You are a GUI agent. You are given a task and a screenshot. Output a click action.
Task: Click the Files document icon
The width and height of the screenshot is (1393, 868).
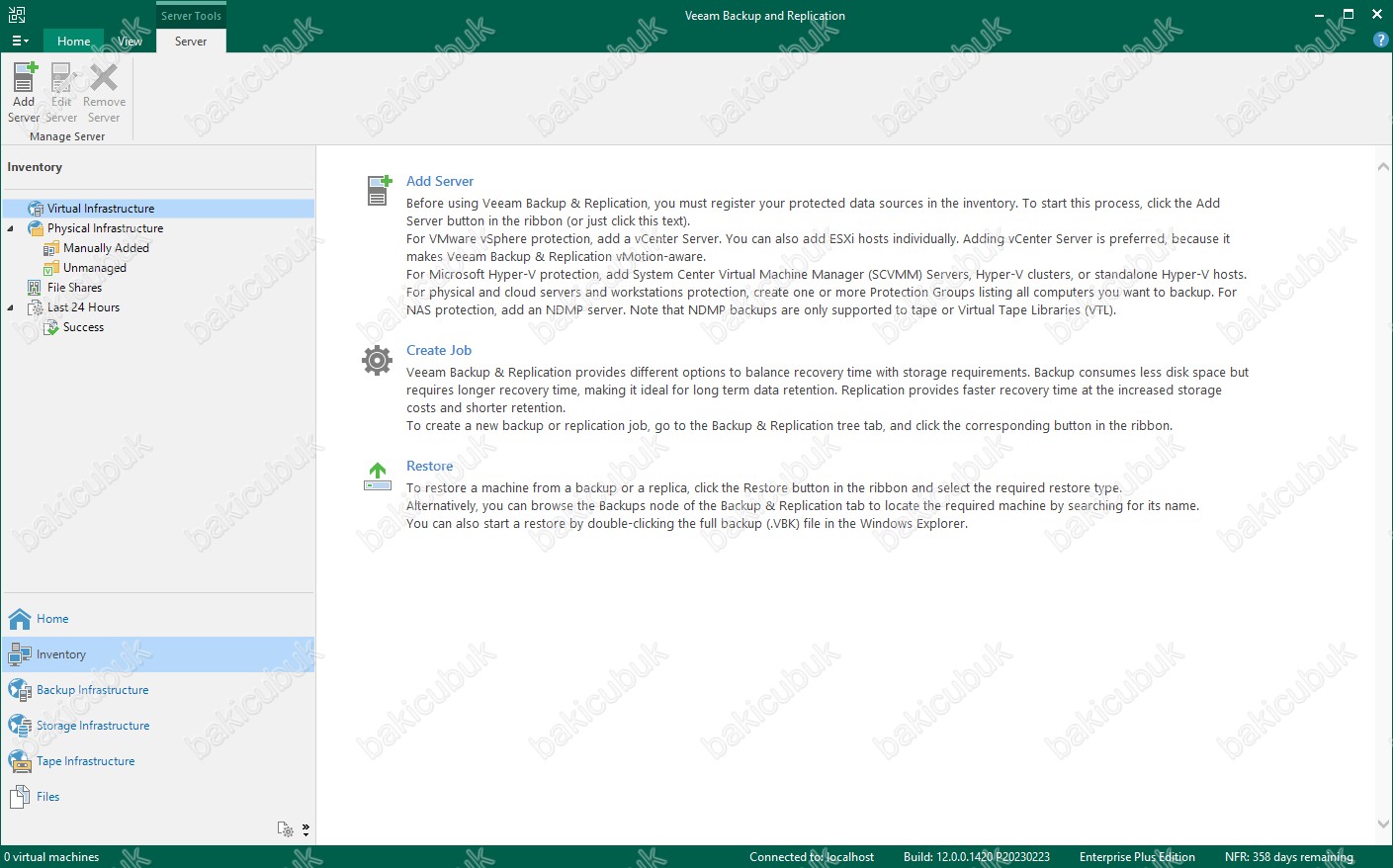click(x=20, y=797)
